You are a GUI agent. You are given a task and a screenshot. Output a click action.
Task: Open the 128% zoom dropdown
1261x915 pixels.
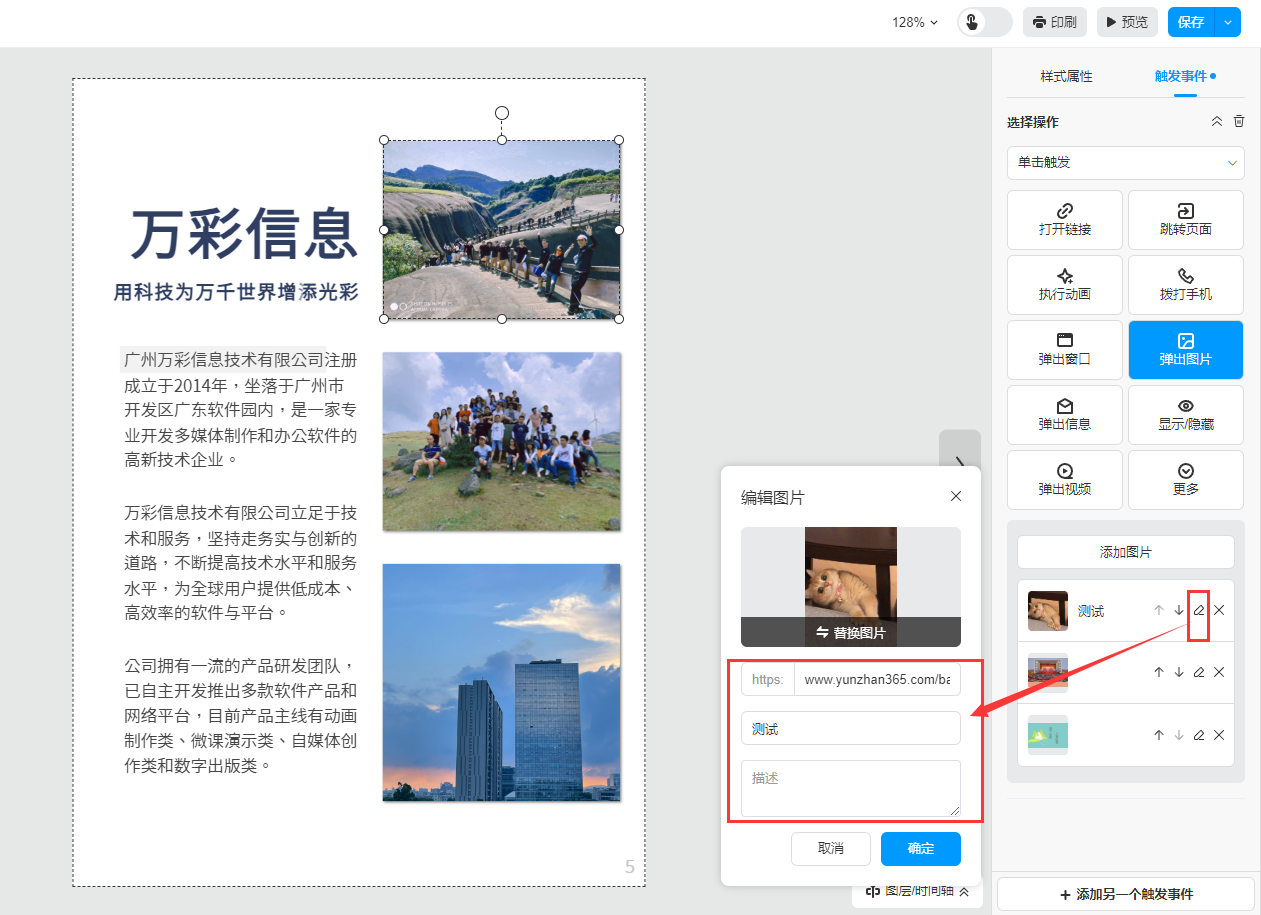914,22
